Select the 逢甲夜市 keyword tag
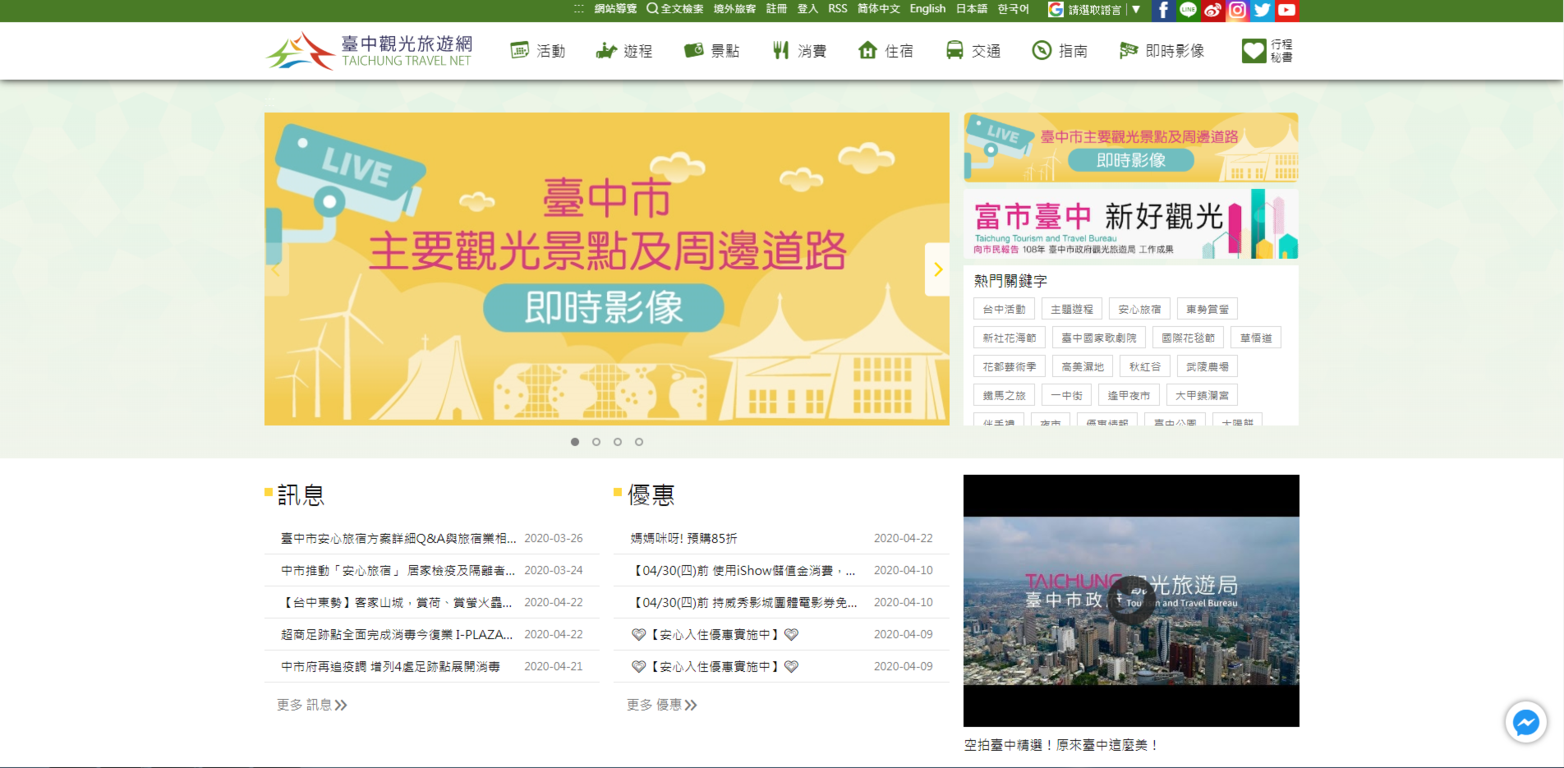 point(1130,394)
